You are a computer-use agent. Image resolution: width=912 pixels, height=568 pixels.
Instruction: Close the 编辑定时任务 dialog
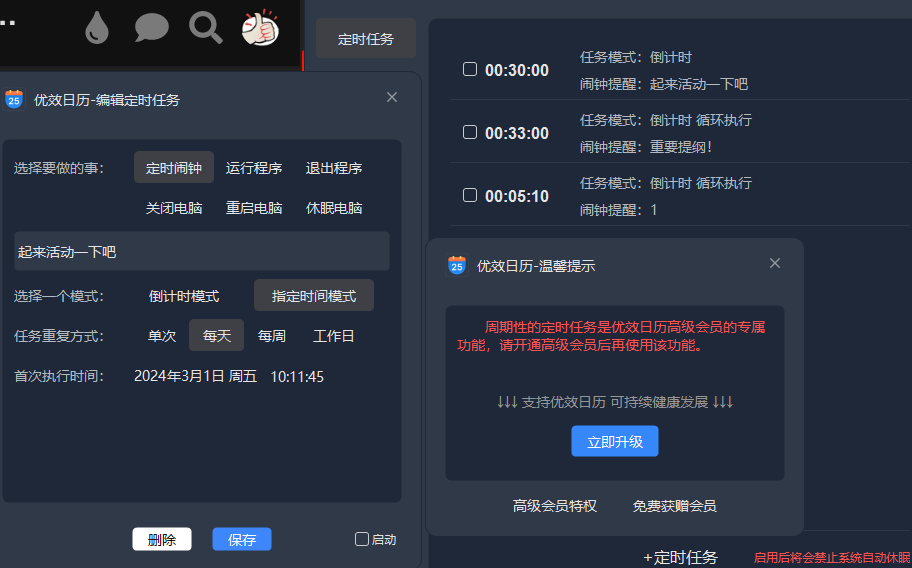[x=392, y=97]
